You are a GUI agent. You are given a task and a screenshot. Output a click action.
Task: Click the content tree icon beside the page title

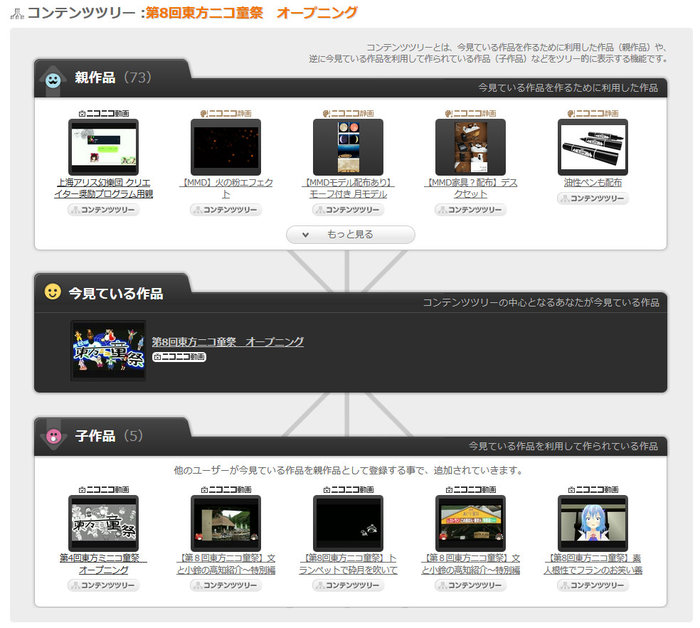click(17, 14)
